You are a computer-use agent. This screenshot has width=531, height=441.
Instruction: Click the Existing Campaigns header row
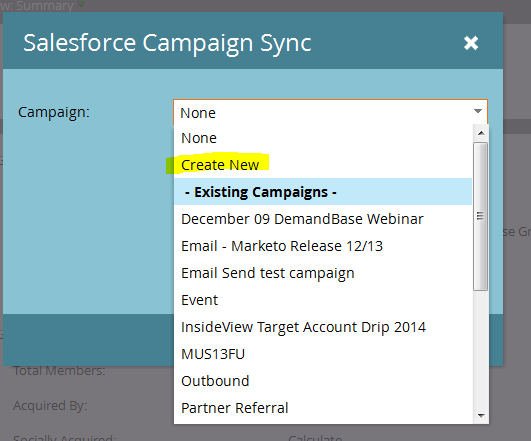point(323,192)
